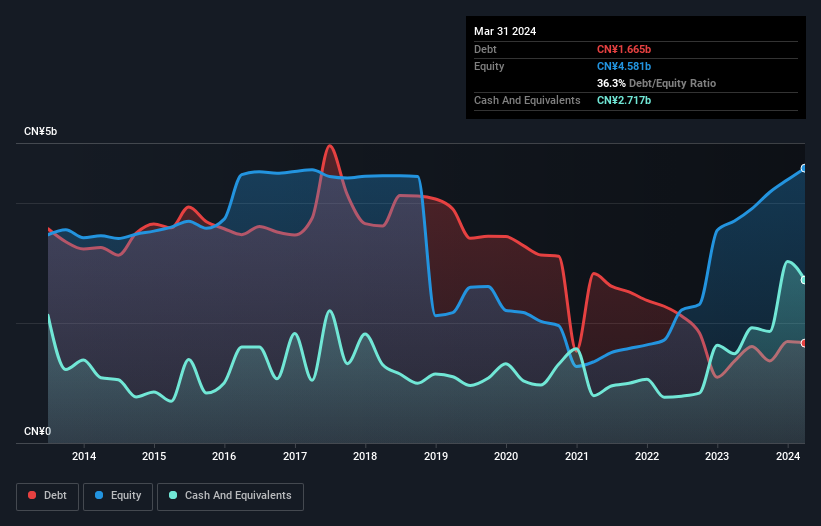
Task: Click the 2023 x-axis label
Action: (717, 456)
